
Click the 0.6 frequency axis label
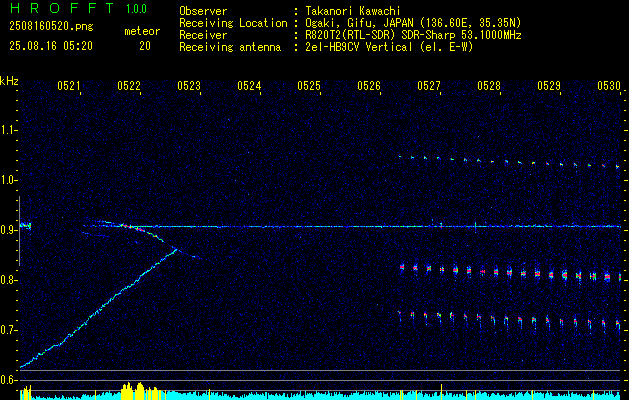(8, 380)
